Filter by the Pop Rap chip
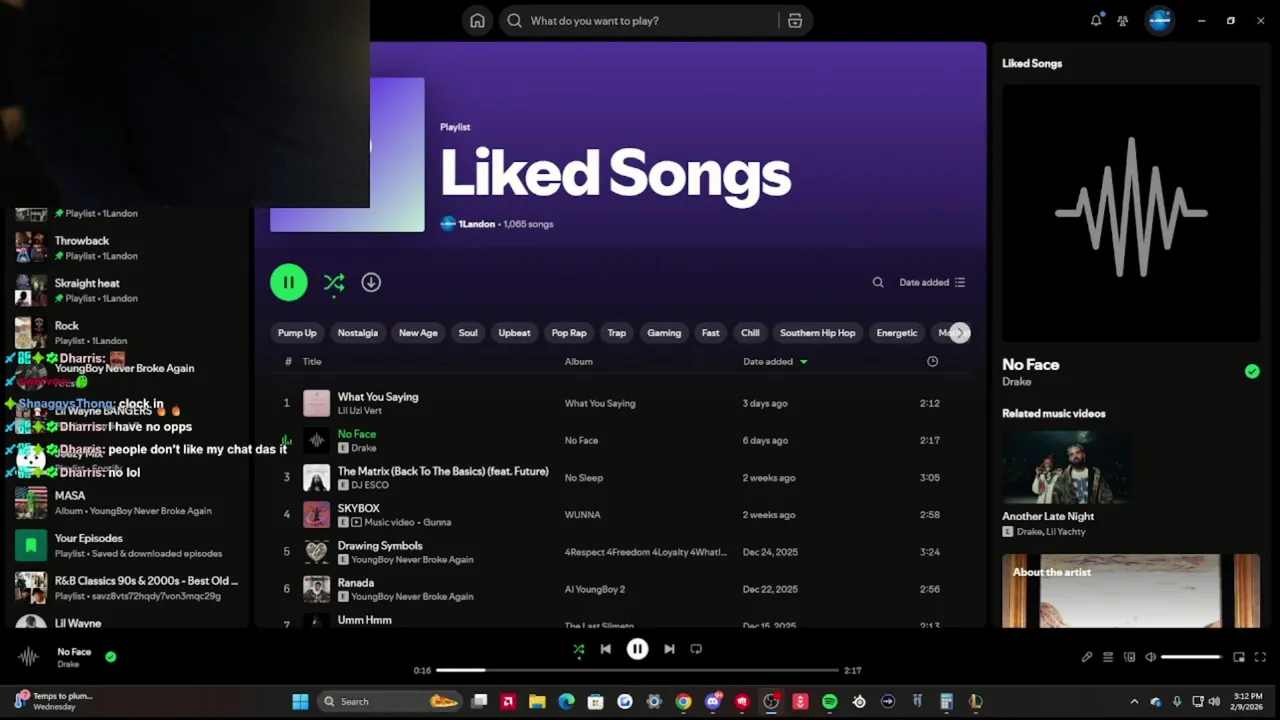The height and width of the screenshot is (720, 1280). click(x=569, y=333)
